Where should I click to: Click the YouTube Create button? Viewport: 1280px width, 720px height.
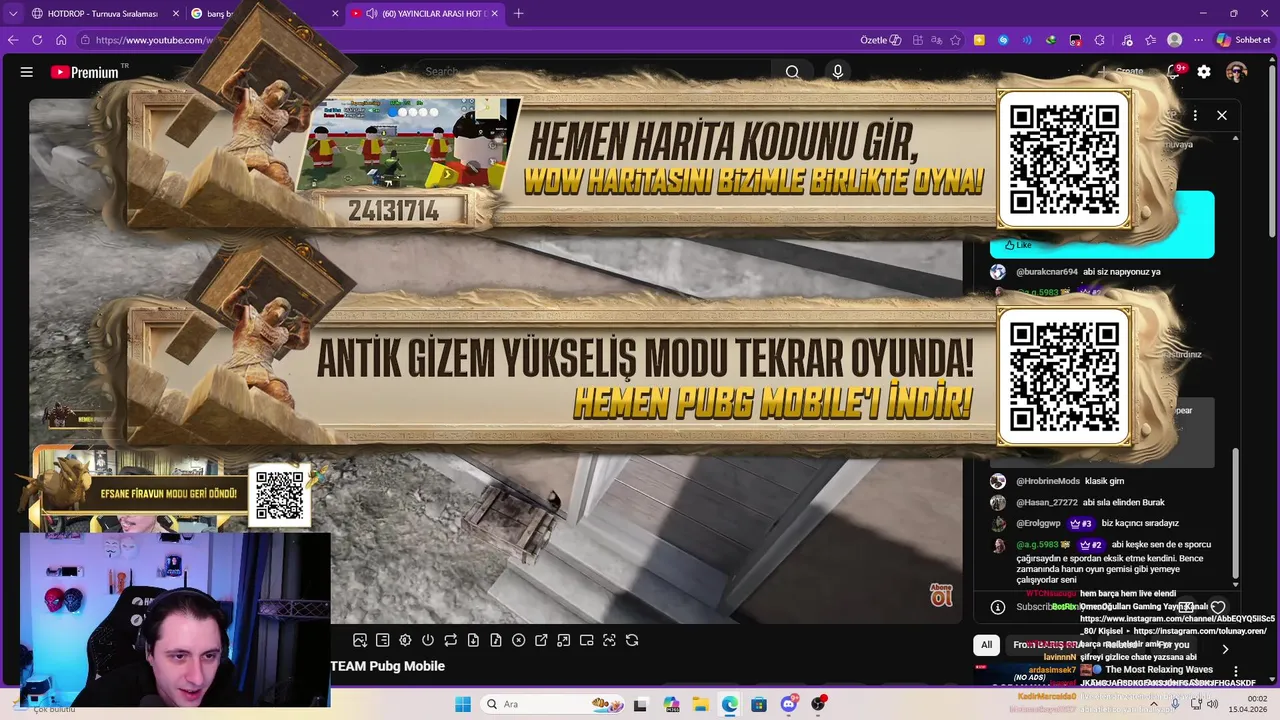click(1122, 72)
